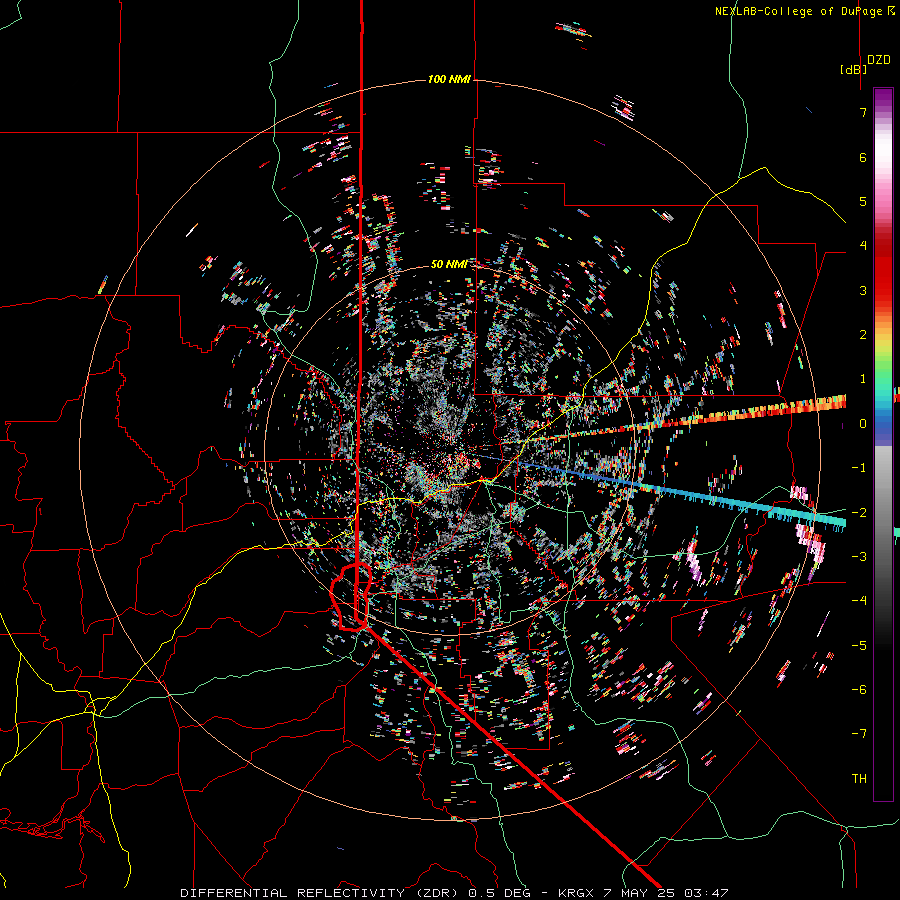Click the 50 NMI range ring label
900x900 pixels.
click(x=449, y=264)
